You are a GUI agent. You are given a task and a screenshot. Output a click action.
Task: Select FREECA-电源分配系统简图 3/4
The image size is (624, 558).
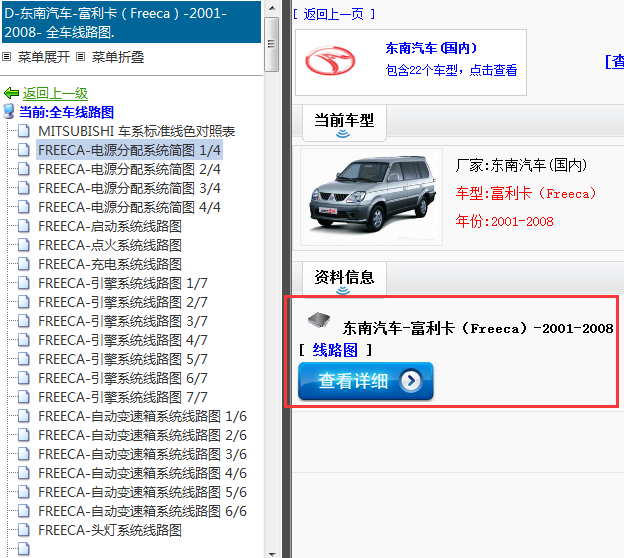[129, 188]
